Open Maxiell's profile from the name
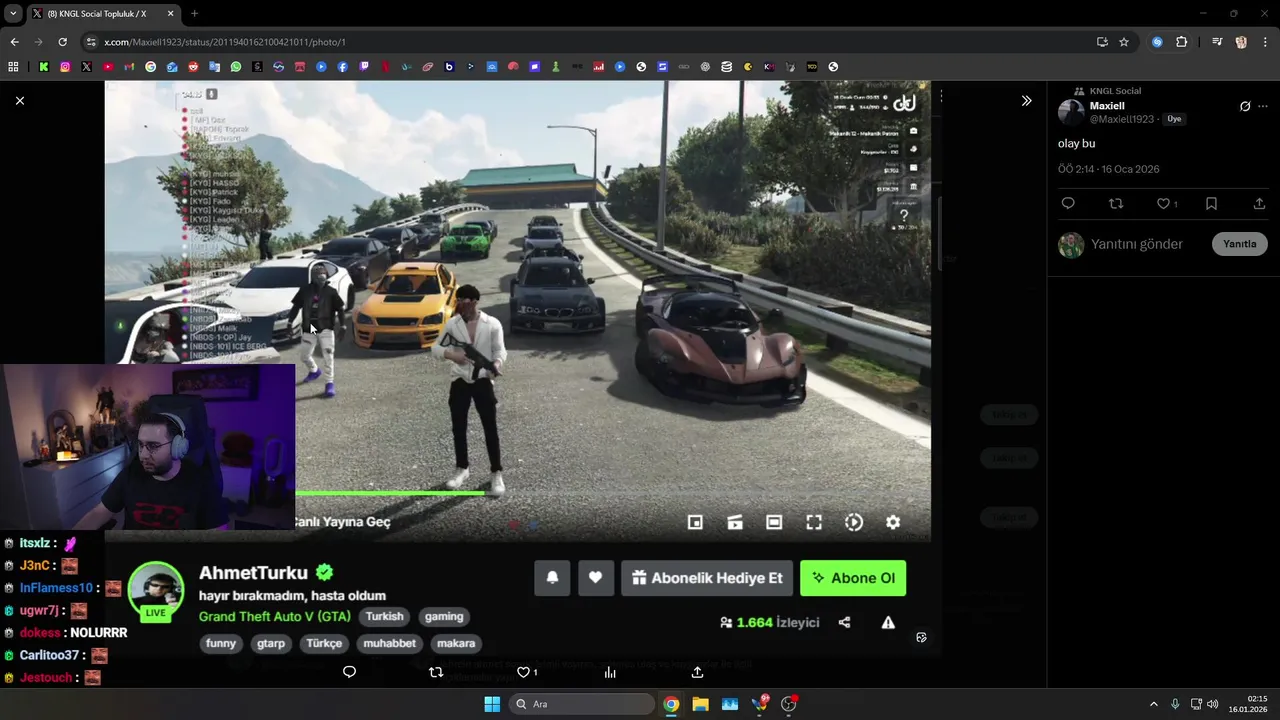Screen dimensions: 1280x720 click(x=1107, y=106)
